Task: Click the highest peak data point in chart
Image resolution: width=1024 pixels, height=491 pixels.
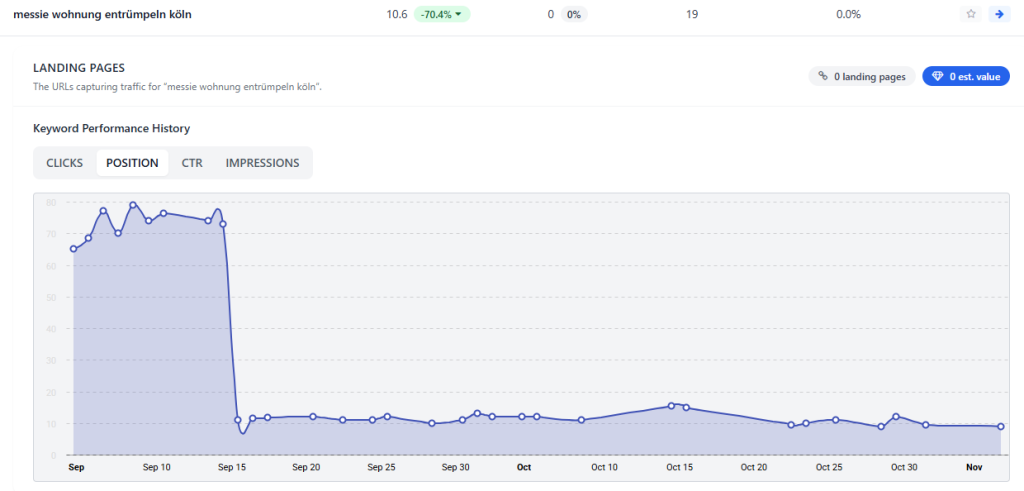Action: click(133, 205)
